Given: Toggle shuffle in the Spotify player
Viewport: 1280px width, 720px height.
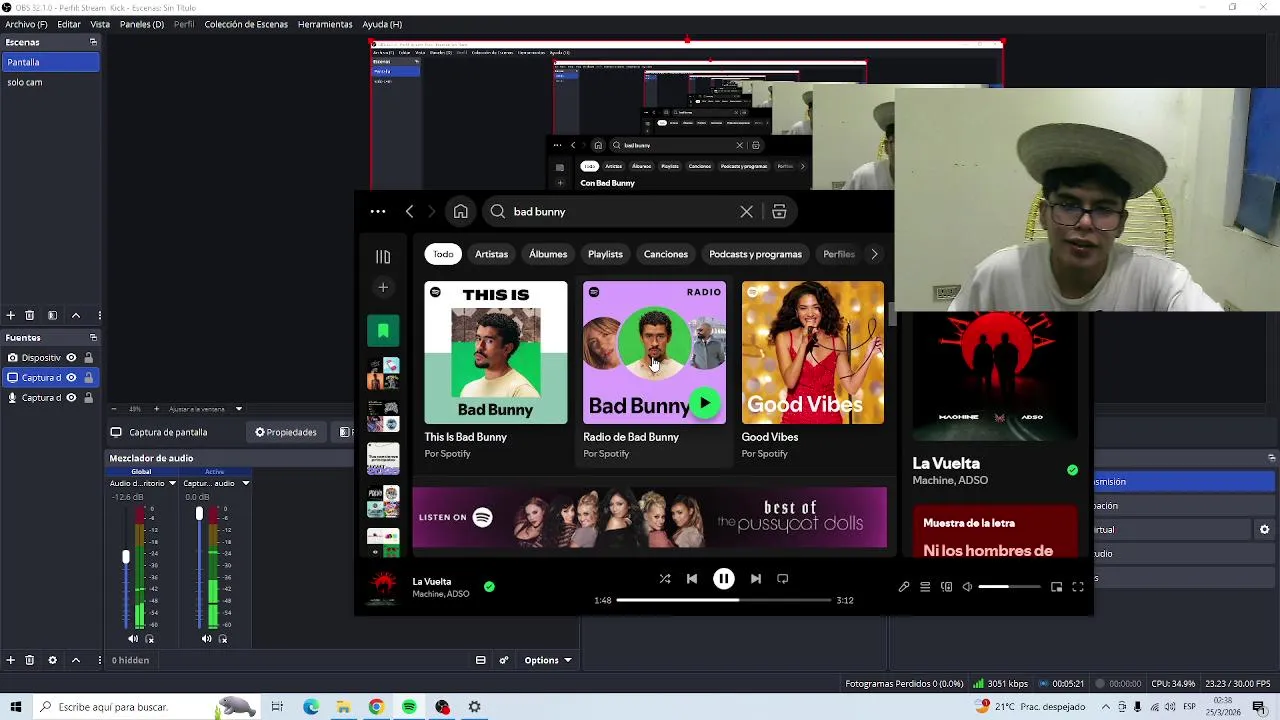Looking at the screenshot, I should point(665,579).
